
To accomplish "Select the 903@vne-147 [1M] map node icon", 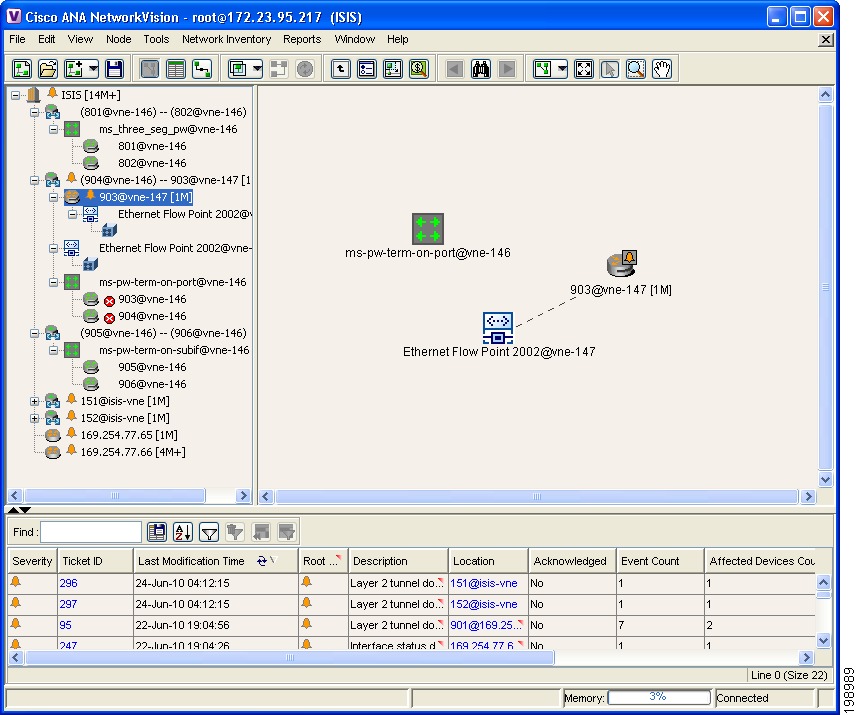I will [x=622, y=263].
